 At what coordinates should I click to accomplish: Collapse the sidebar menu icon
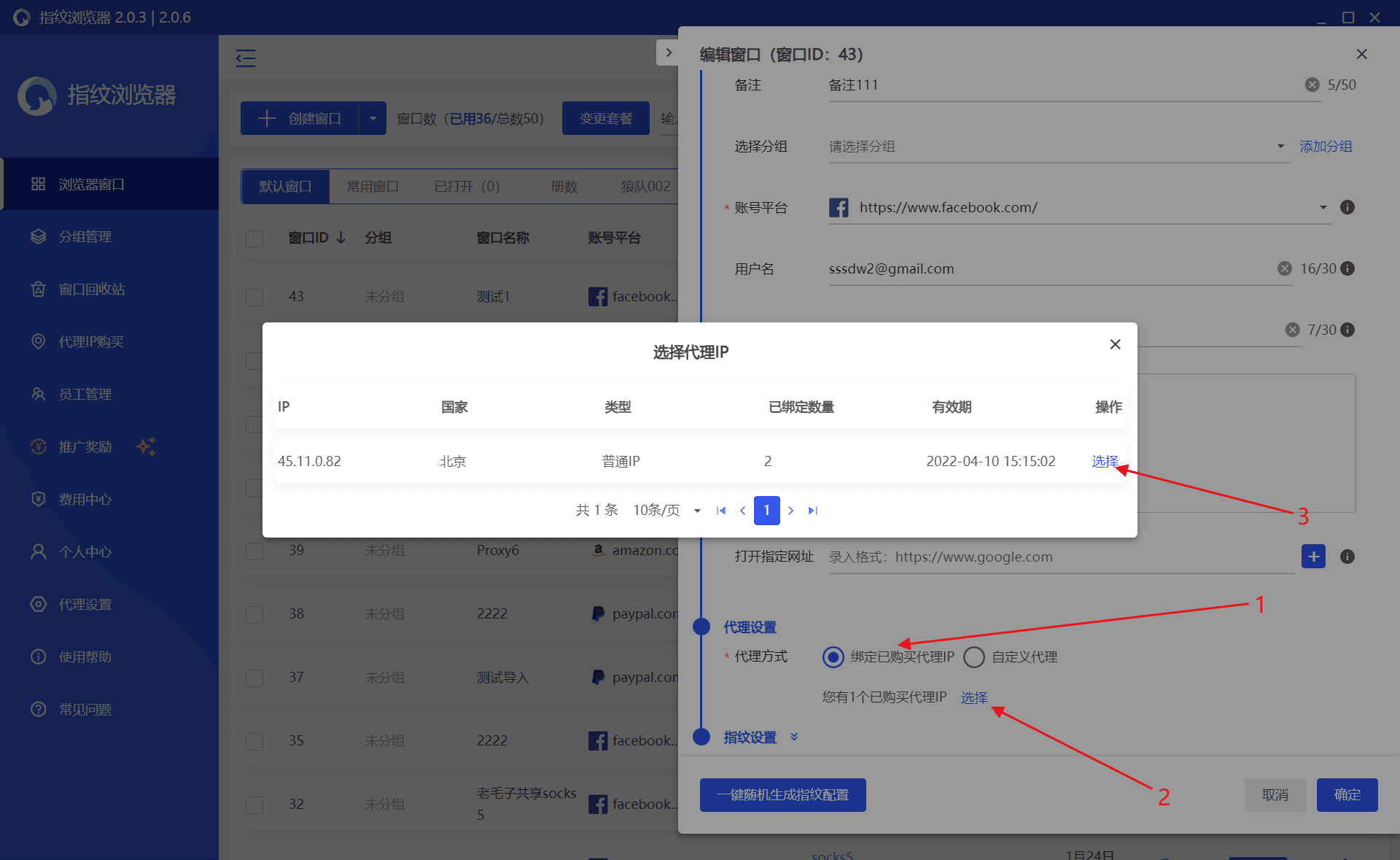tap(246, 58)
